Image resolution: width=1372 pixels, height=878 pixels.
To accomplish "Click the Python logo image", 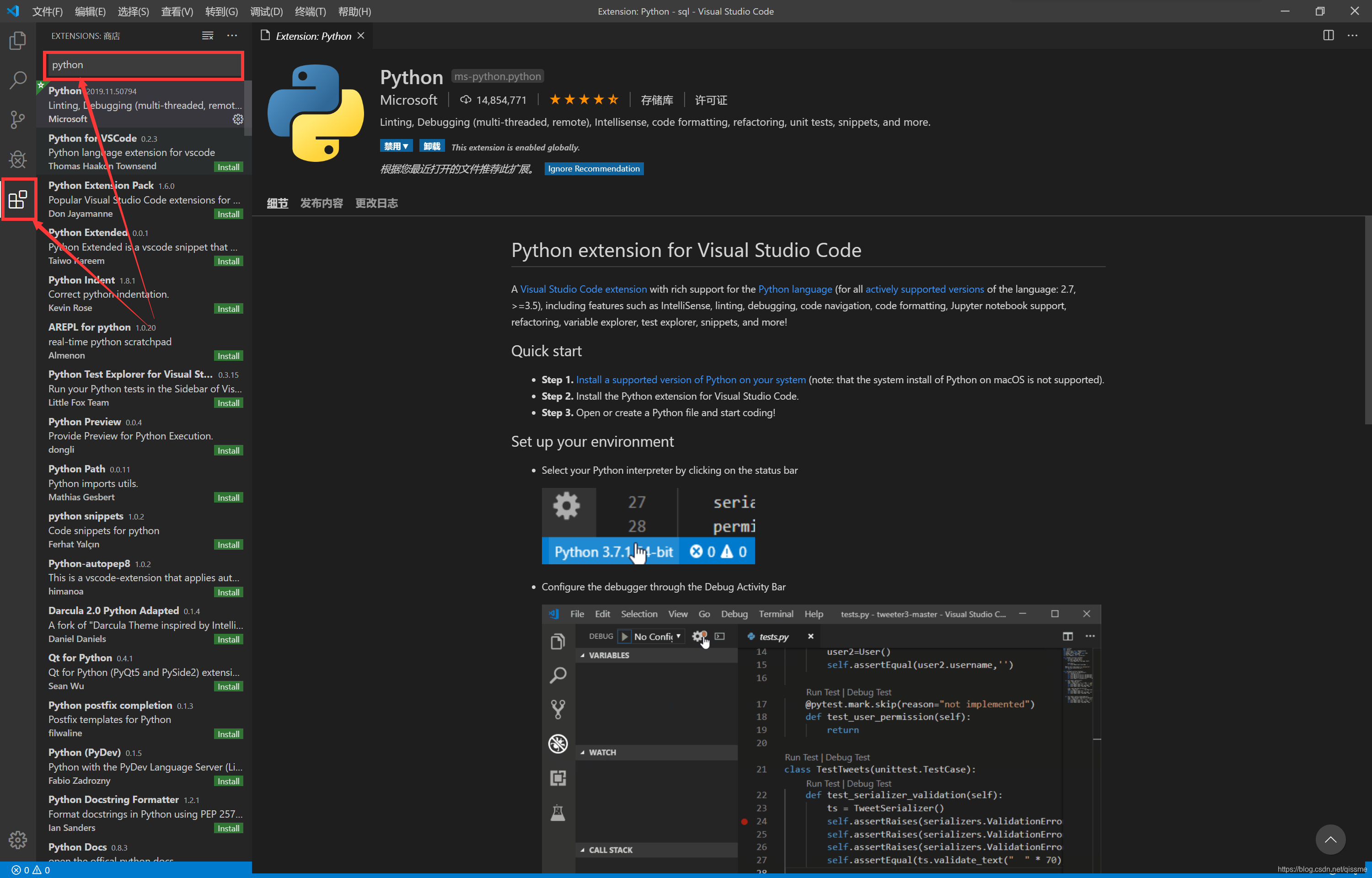I will [315, 113].
